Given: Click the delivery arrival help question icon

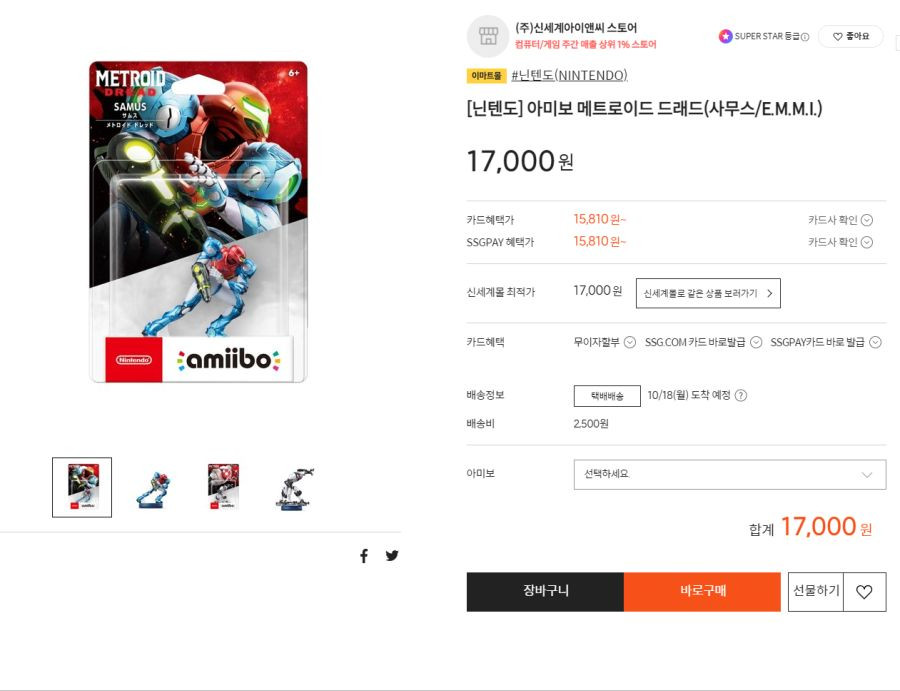Looking at the screenshot, I should pos(741,395).
